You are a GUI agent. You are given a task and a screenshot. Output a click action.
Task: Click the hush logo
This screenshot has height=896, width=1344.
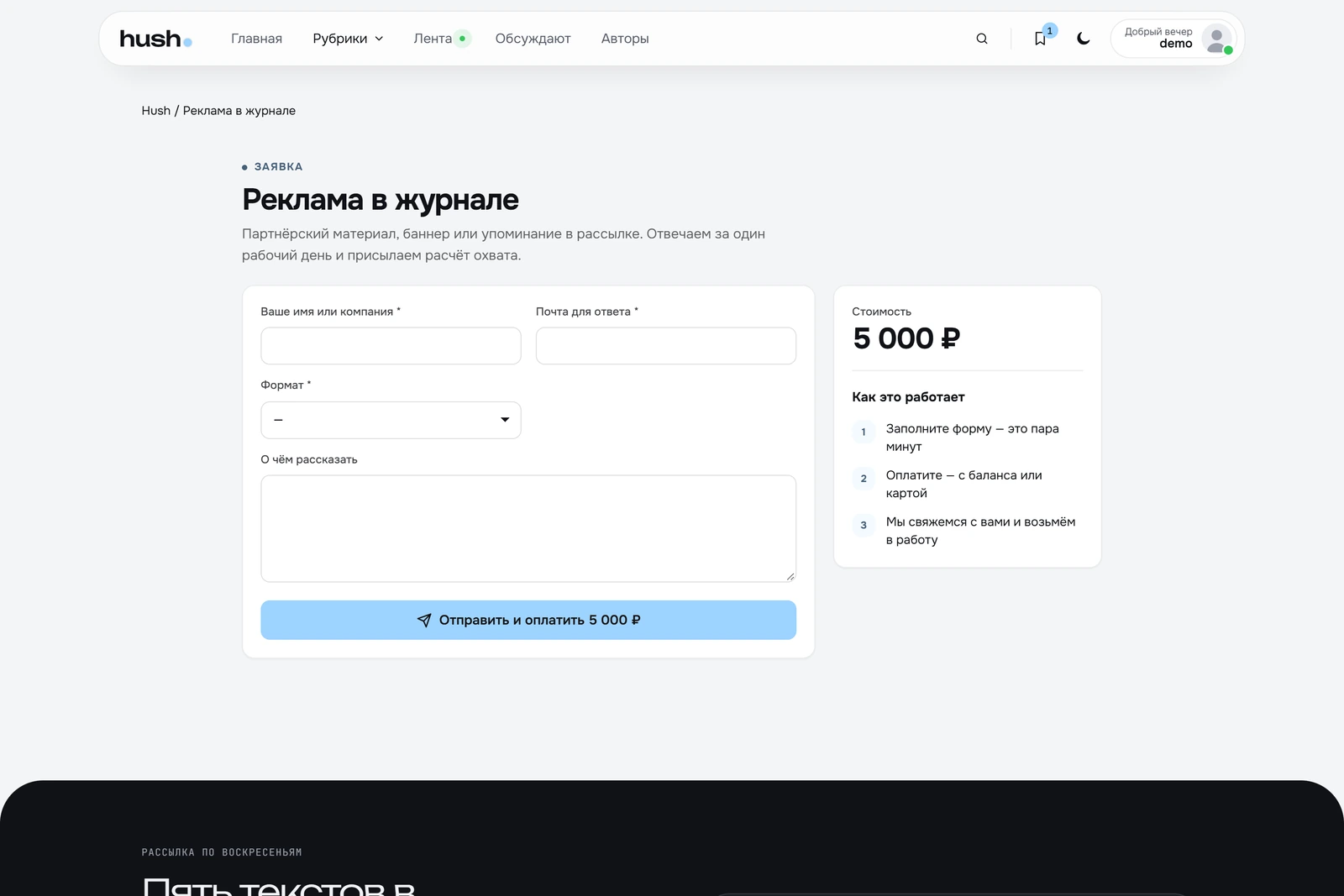point(155,39)
